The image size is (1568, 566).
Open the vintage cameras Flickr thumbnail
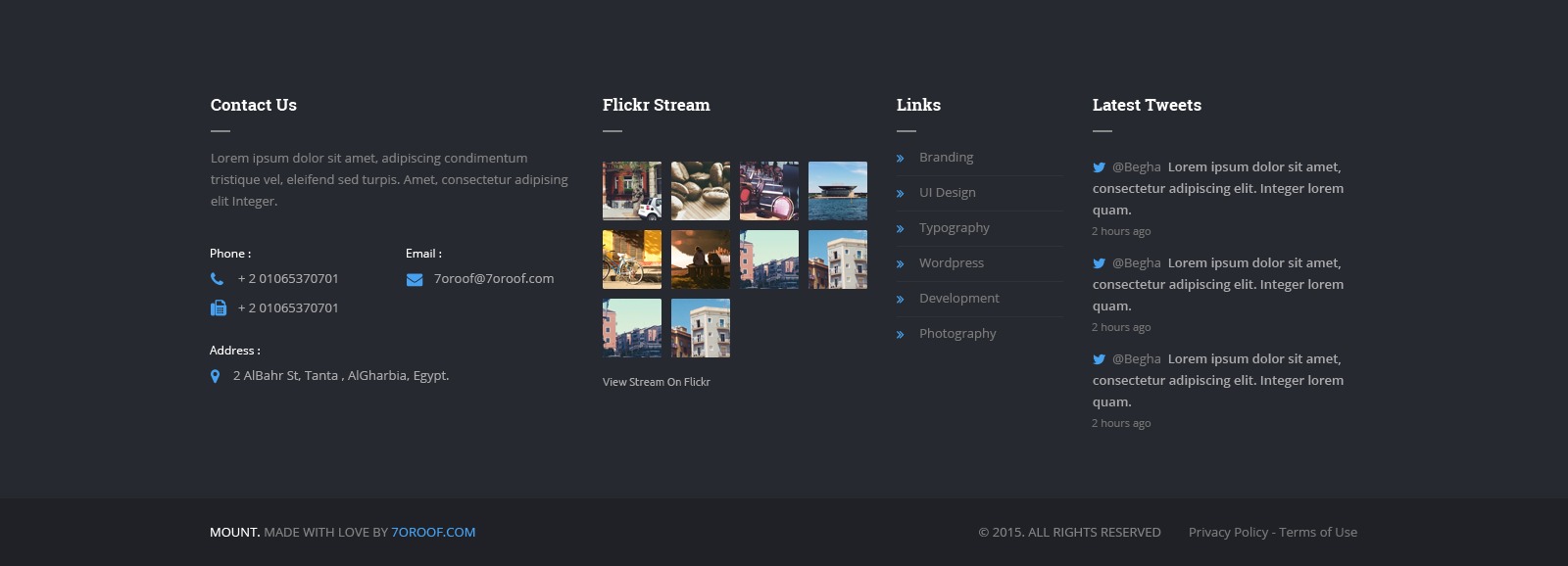point(769,191)
